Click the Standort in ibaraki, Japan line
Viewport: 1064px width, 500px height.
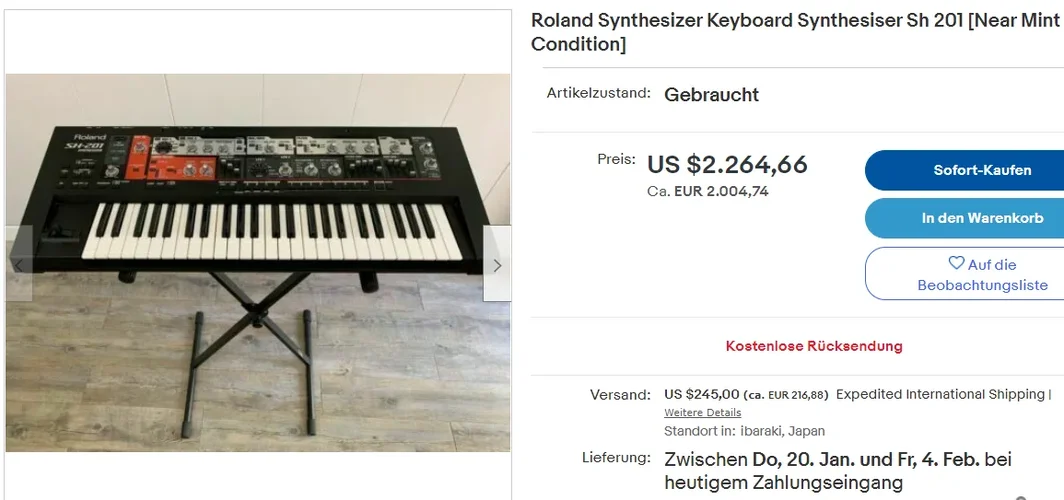point(744,431)
